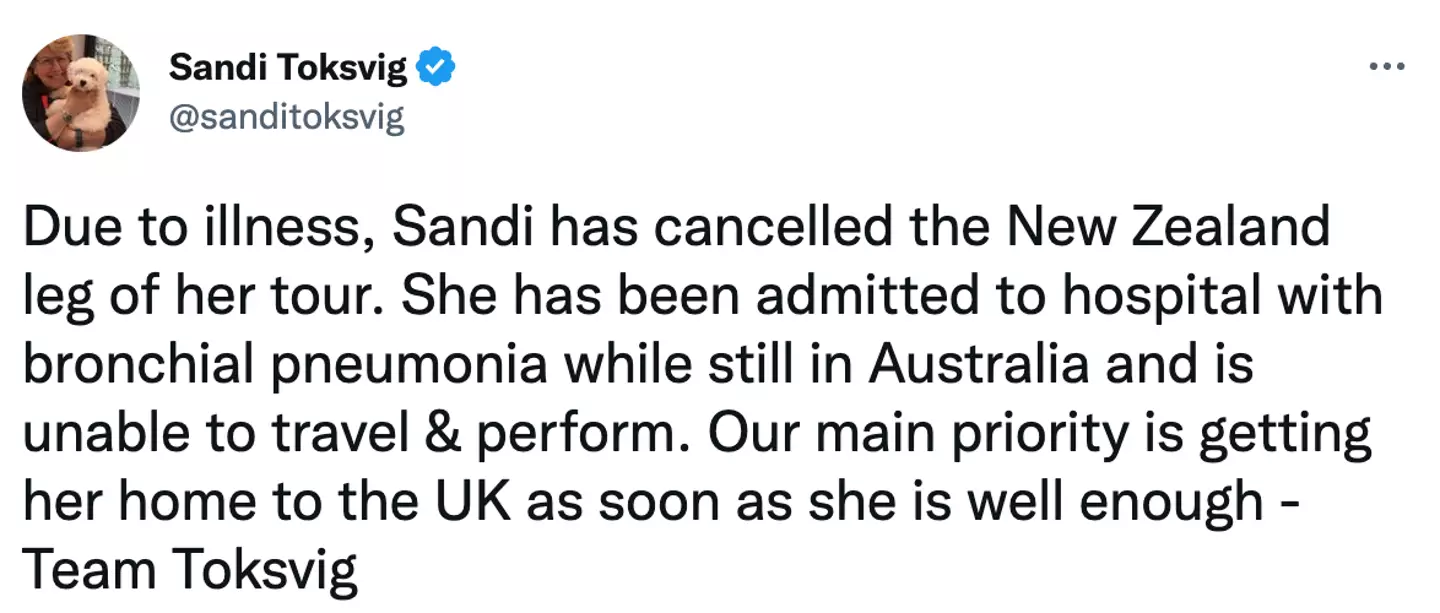1440x613 pixels.
Task: Open the three-dot more options menu
Action: pyautogui.click(x=1386, y=67)
